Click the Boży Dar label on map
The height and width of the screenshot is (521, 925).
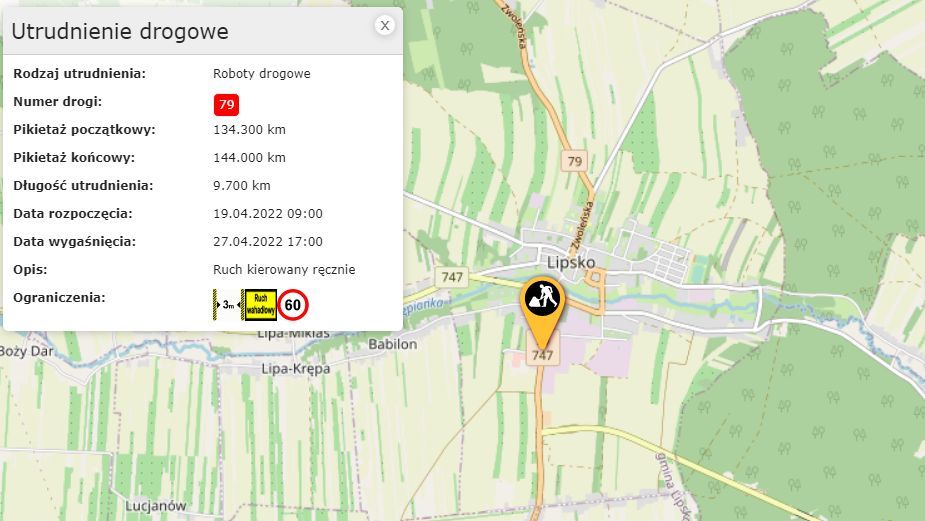[x=27, y=351]
